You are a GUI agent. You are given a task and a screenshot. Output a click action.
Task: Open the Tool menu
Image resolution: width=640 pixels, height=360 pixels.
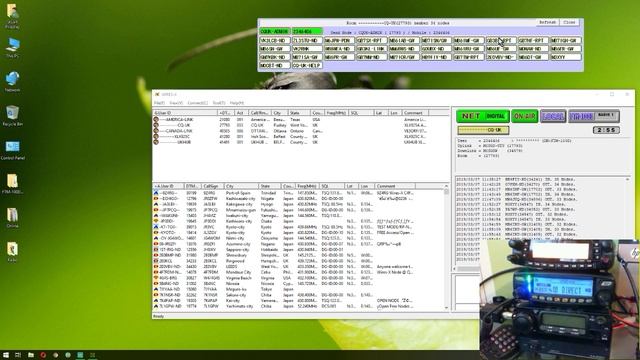tap(219, 103)
